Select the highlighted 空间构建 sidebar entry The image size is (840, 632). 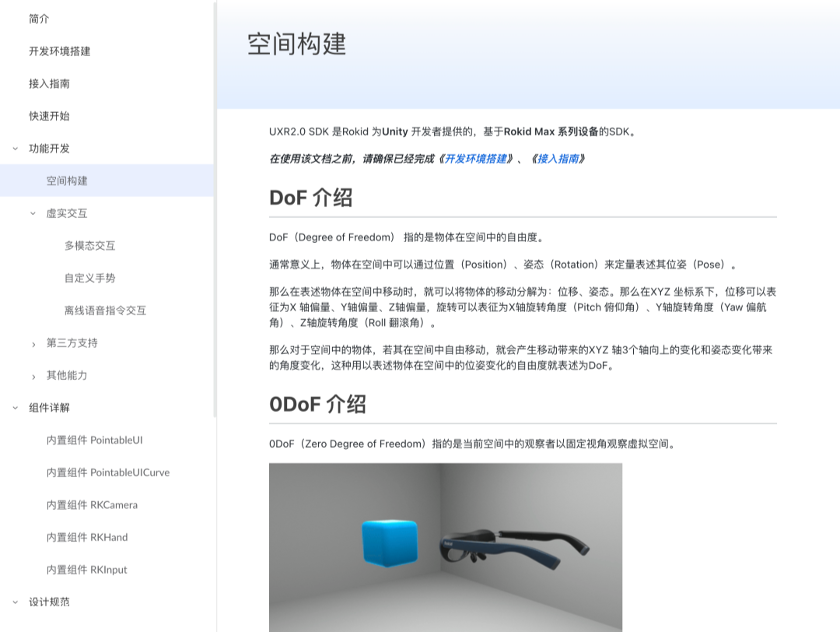[107, 180]
